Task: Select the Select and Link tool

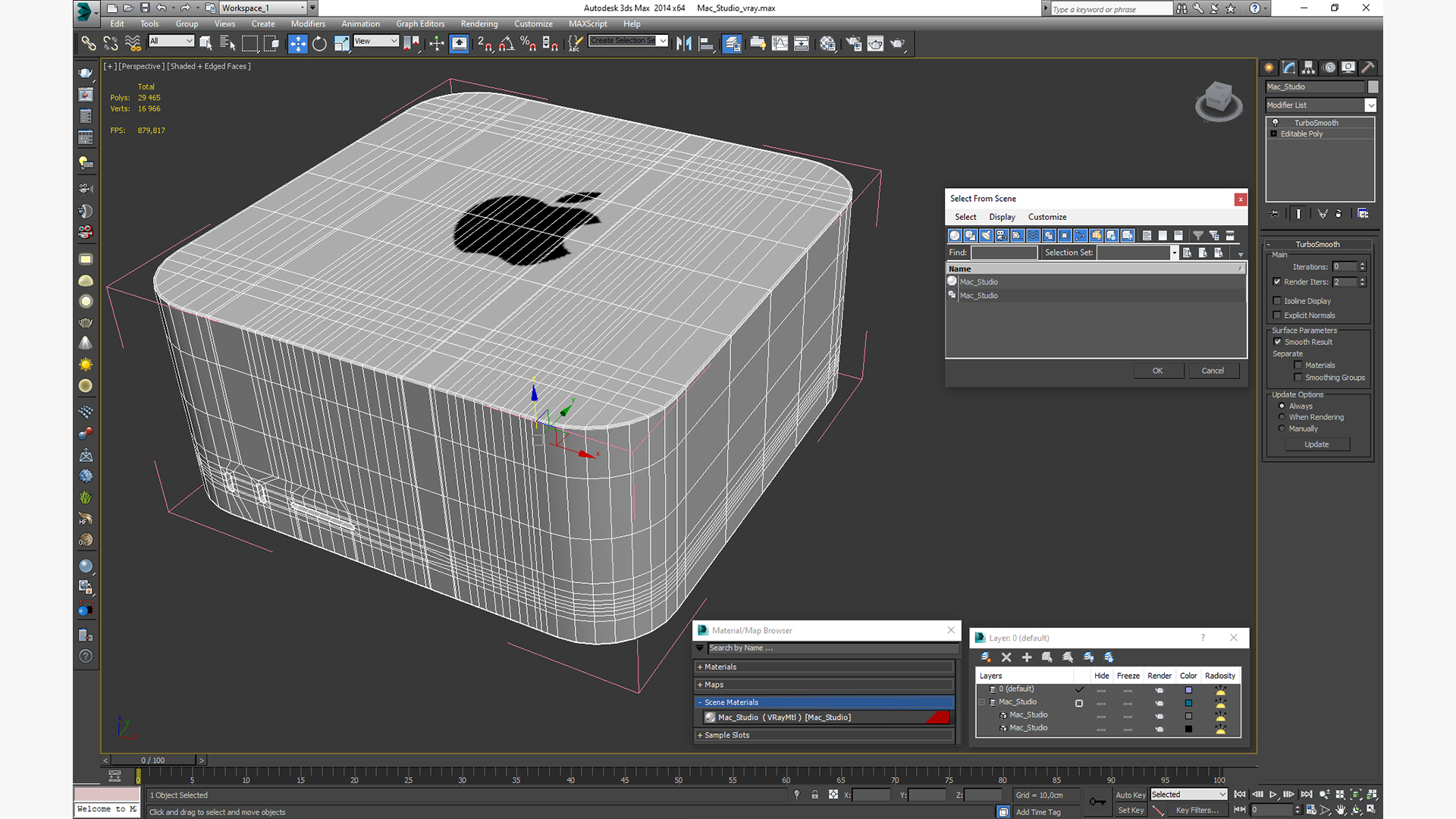Action: [x=89, y=43]
